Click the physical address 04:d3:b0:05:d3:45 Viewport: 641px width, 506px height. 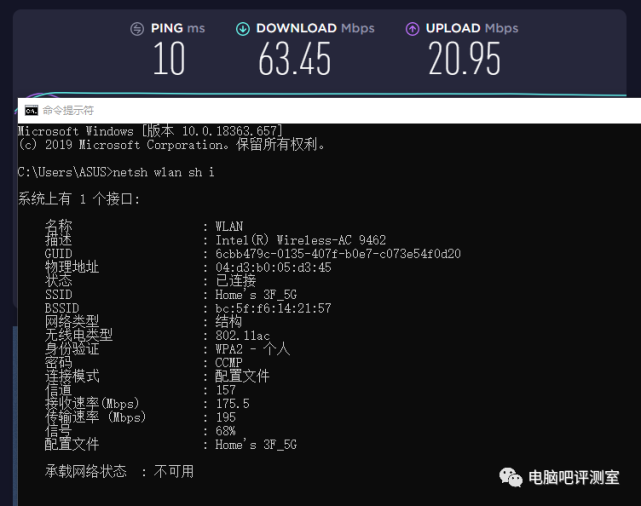(273, 267)
